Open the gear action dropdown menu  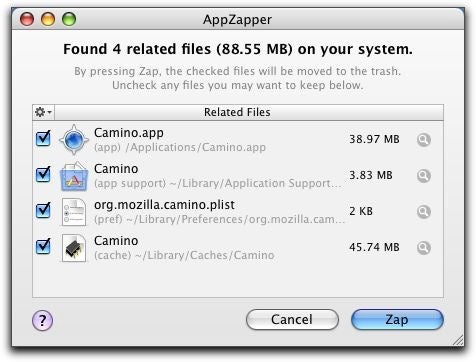click(44, 112)
